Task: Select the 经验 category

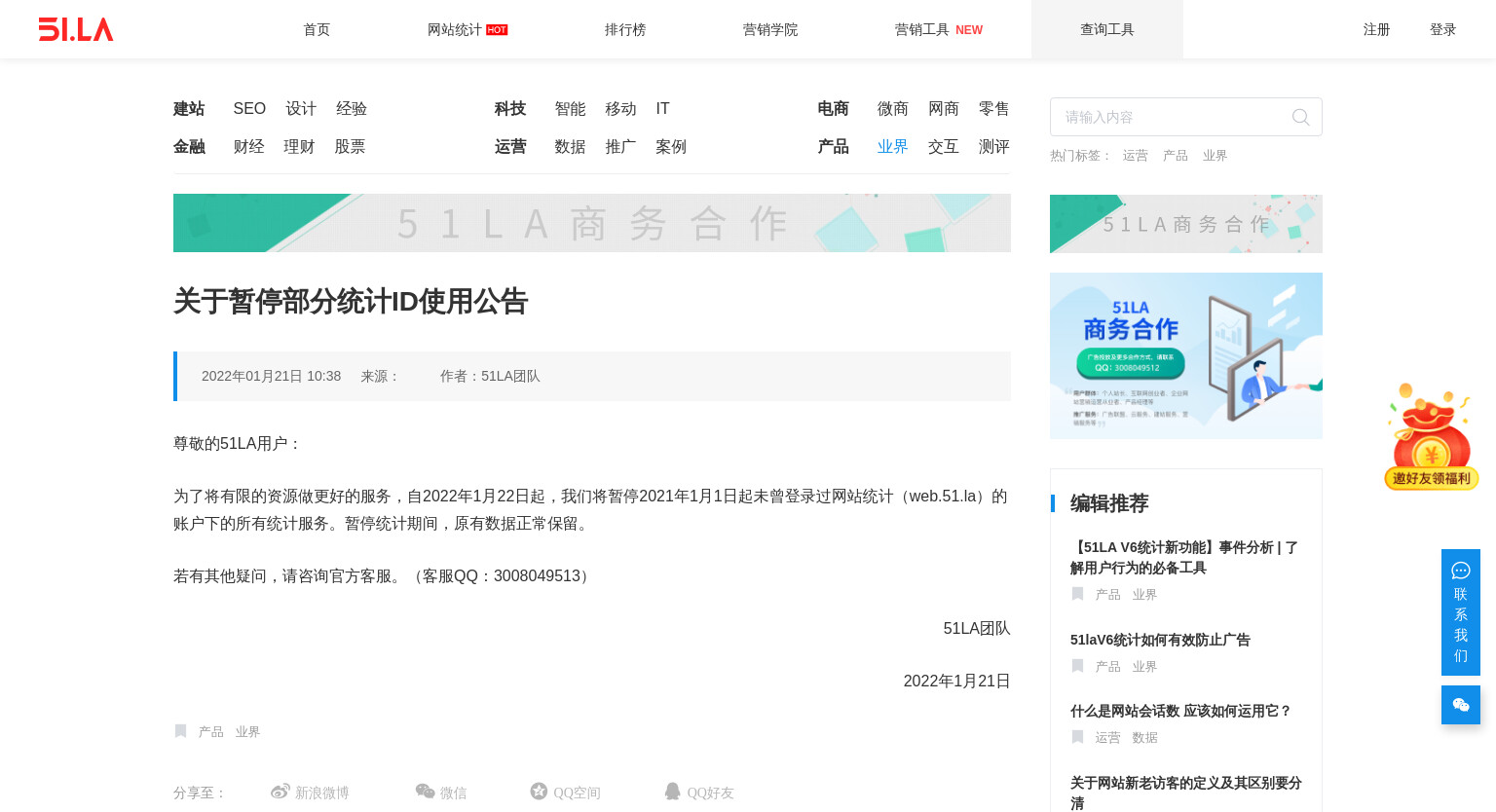Action: pyautogui.click(x=352, y=108)
